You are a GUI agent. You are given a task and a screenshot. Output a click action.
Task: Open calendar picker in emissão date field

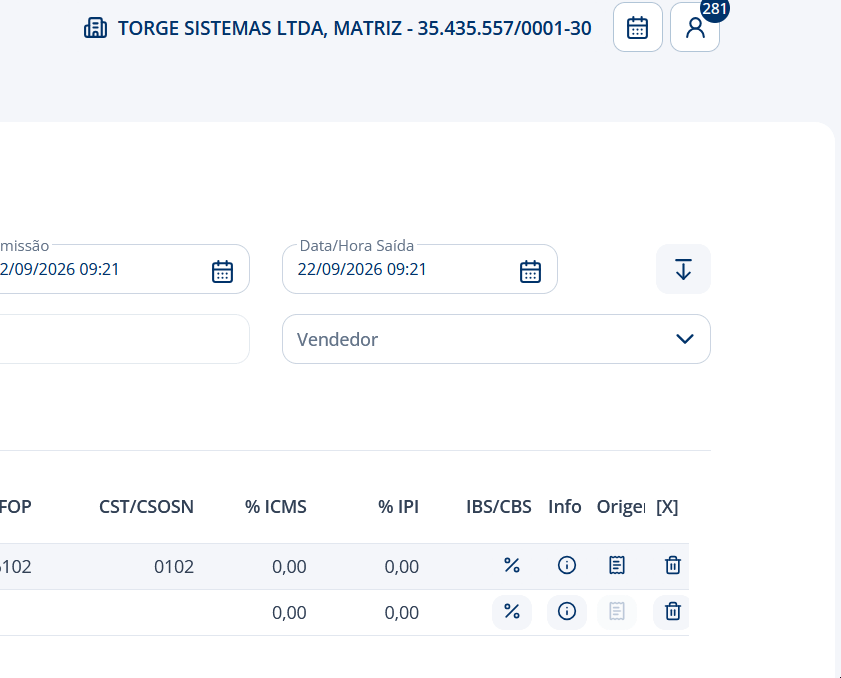tap(222, 271)
